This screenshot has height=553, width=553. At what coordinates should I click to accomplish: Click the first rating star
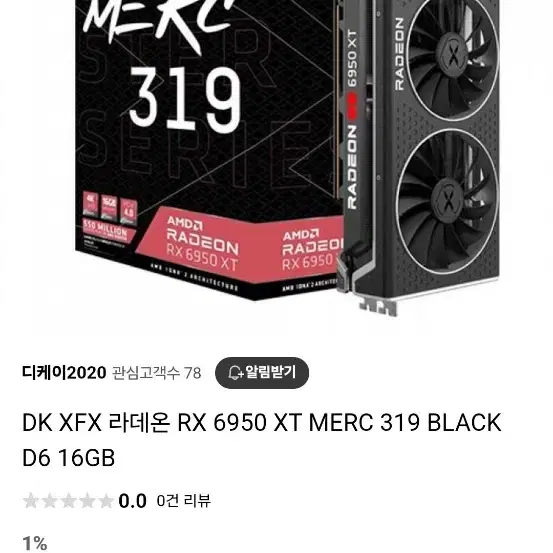[x=31, y=501]
